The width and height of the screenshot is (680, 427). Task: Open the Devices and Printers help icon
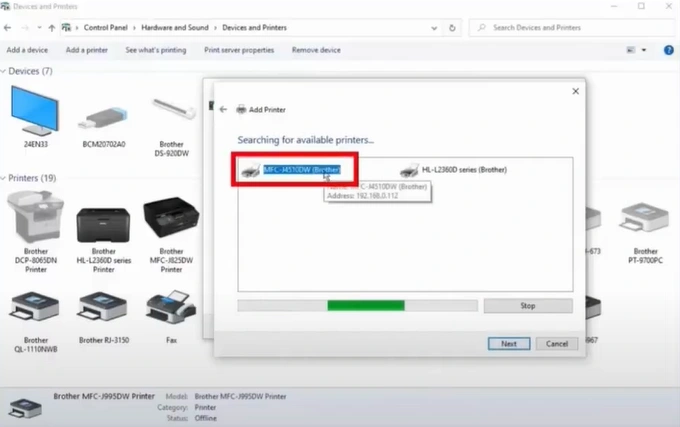point(666,50)
